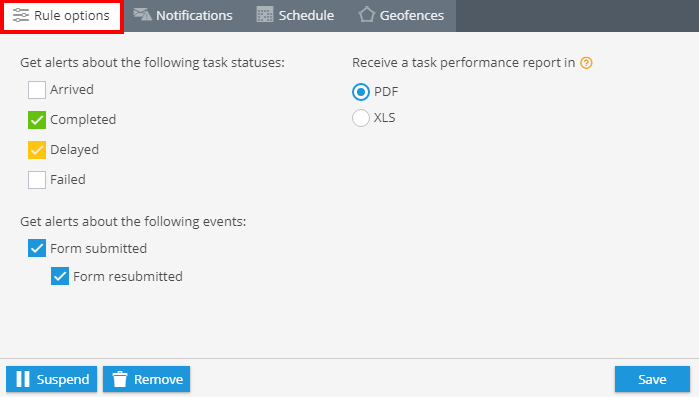Click the pentagon icon for Geofences
This screenshot has height=397, width=699.
pyautogui.click(x=366, y=14)
